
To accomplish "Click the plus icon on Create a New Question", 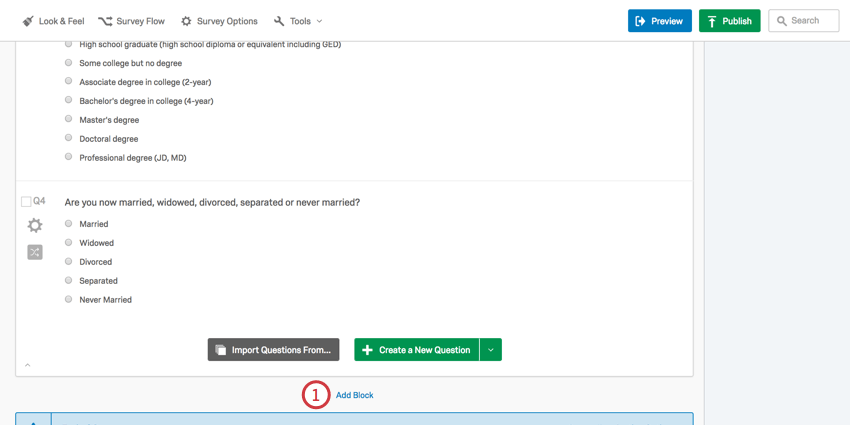I will [x=367, y=350].
